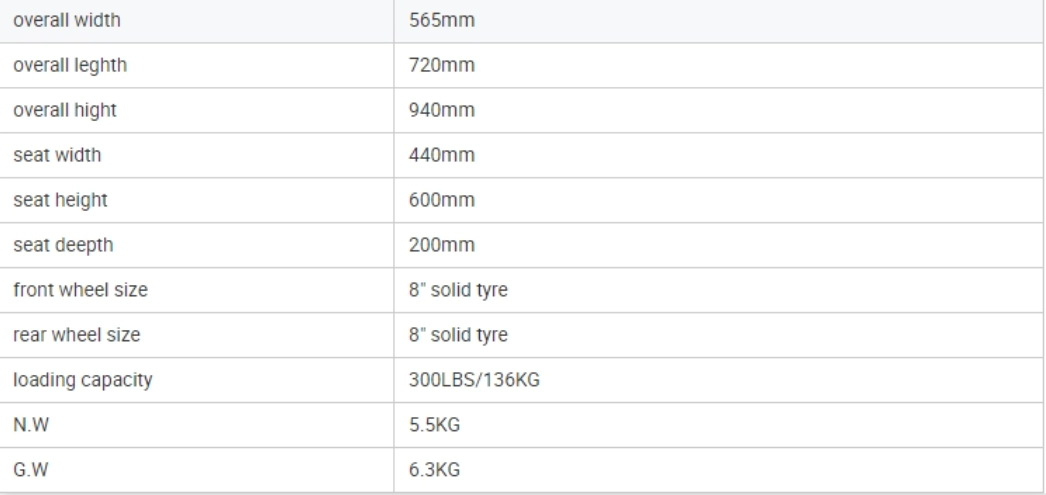Select the 940mm height value
1046x495 pixels.
[442, 110]
